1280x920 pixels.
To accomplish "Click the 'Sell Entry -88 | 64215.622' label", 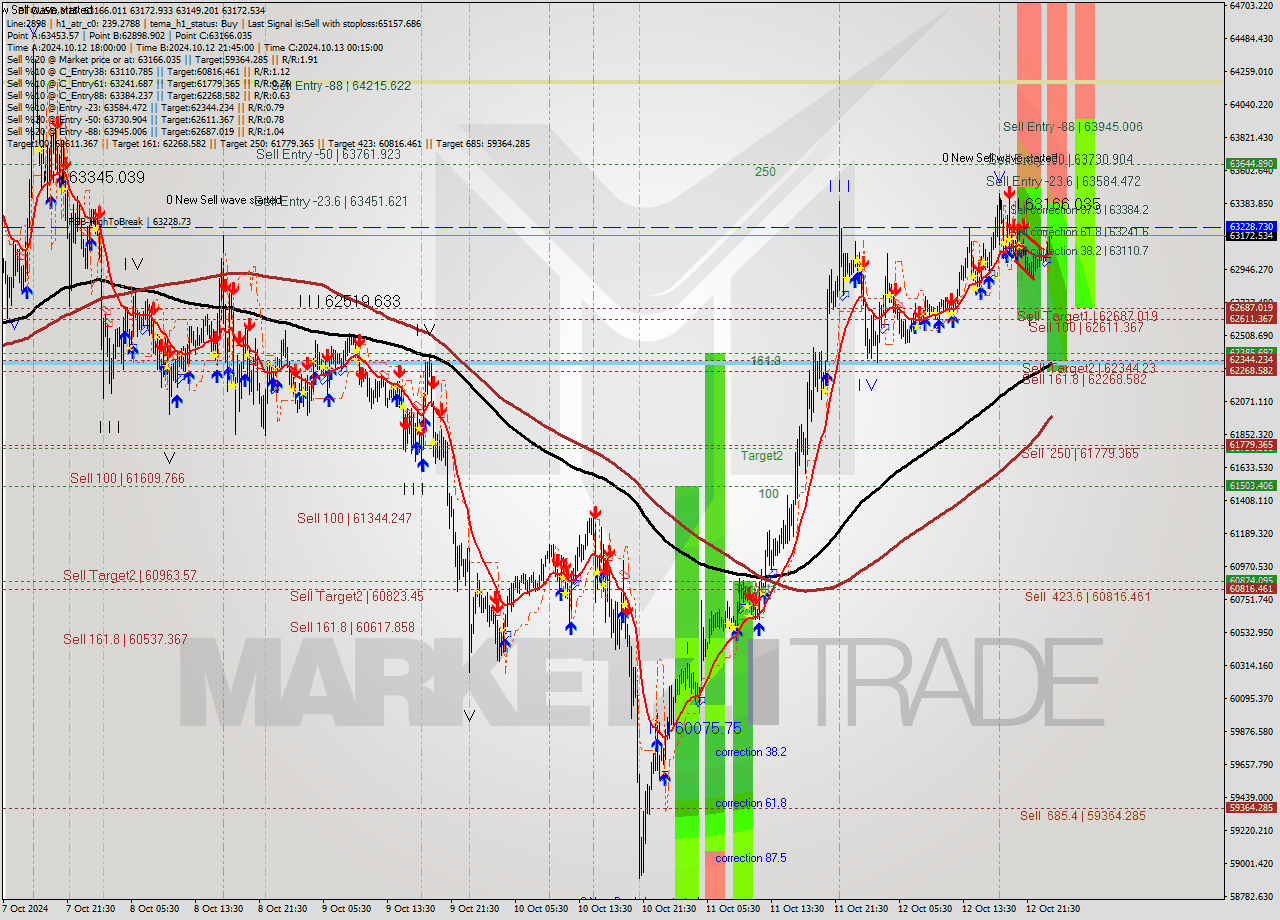I will coord(341,86).
